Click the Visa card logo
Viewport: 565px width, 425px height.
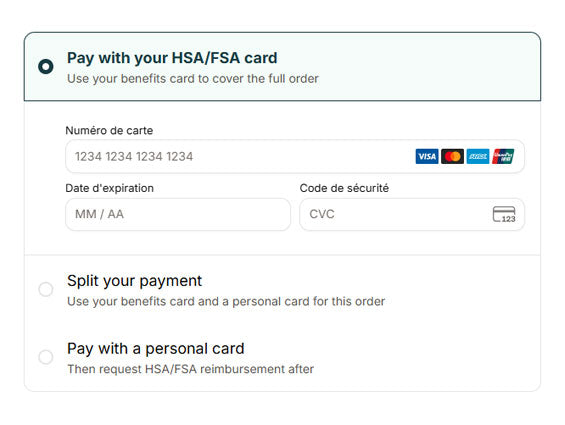click(427, 156)
